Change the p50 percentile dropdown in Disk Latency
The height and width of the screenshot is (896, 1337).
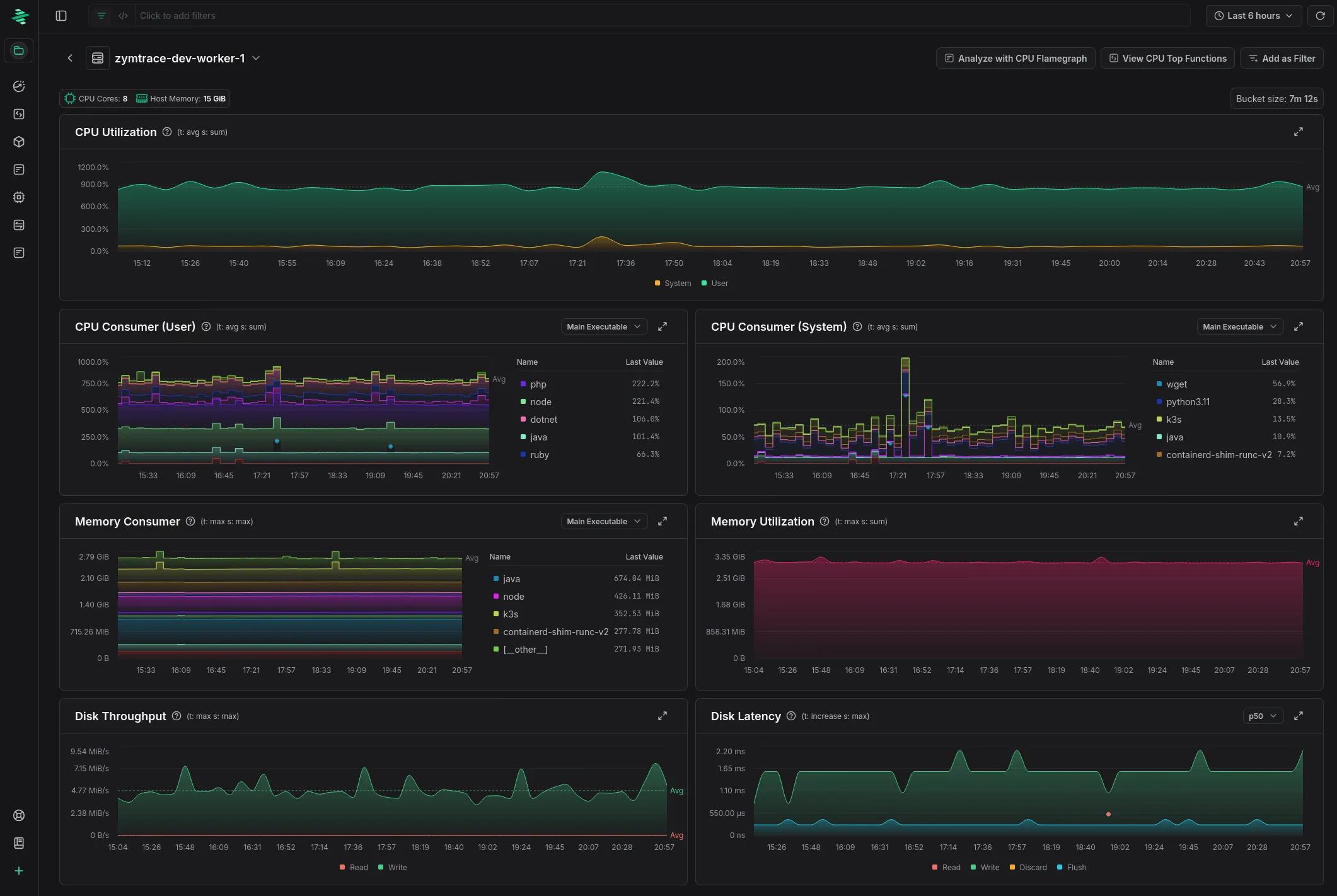[1263, 716]
